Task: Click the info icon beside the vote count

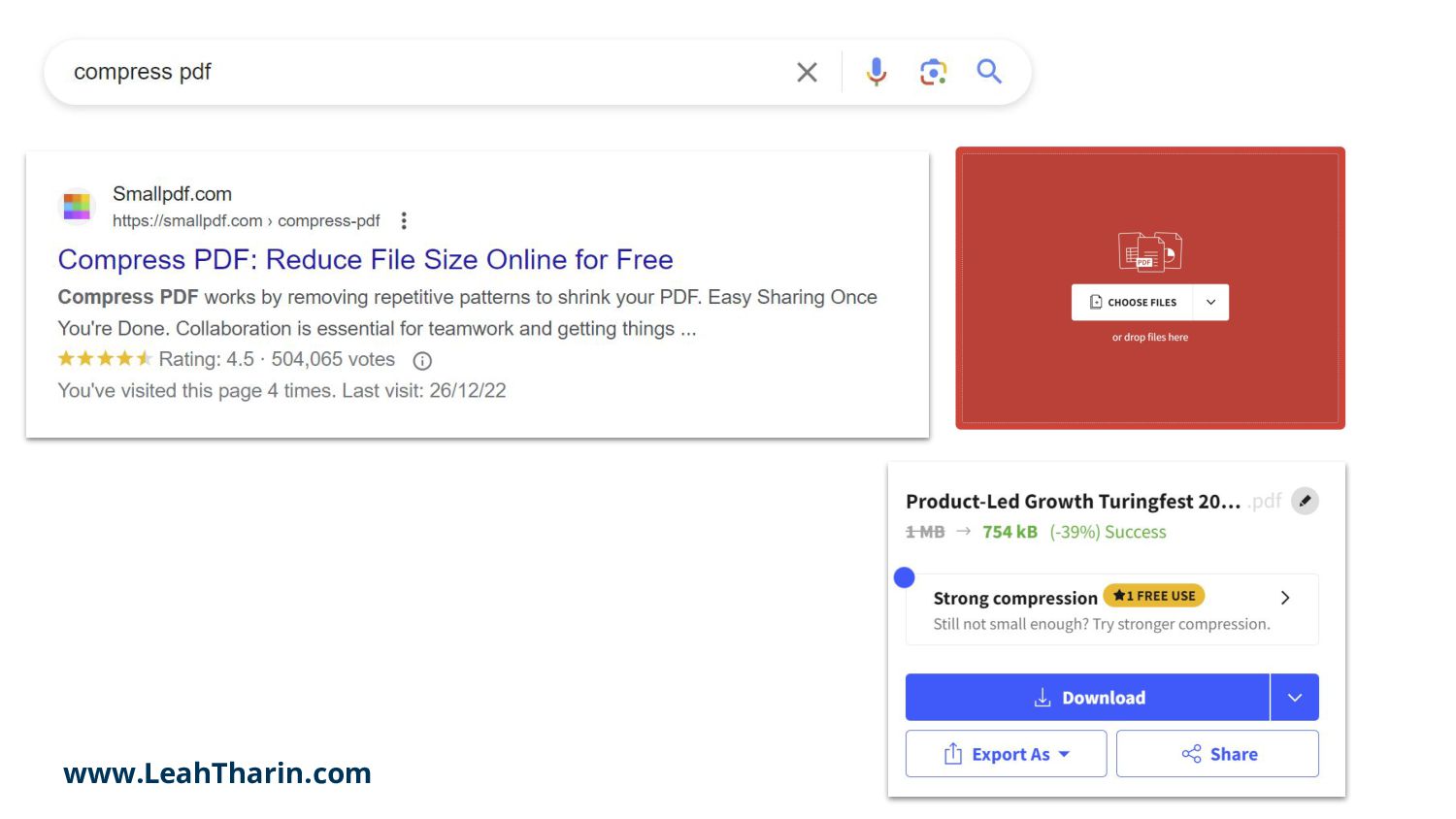Action: 422,360
